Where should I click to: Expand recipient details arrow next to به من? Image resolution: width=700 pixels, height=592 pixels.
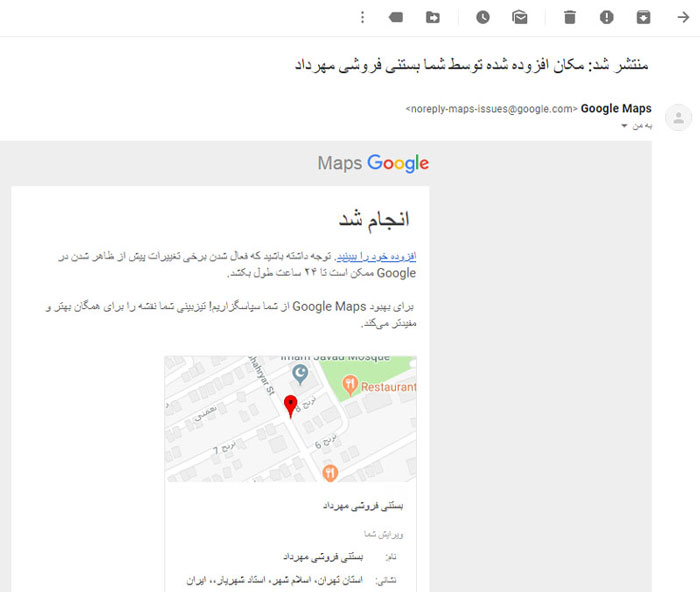coord(624,126)
